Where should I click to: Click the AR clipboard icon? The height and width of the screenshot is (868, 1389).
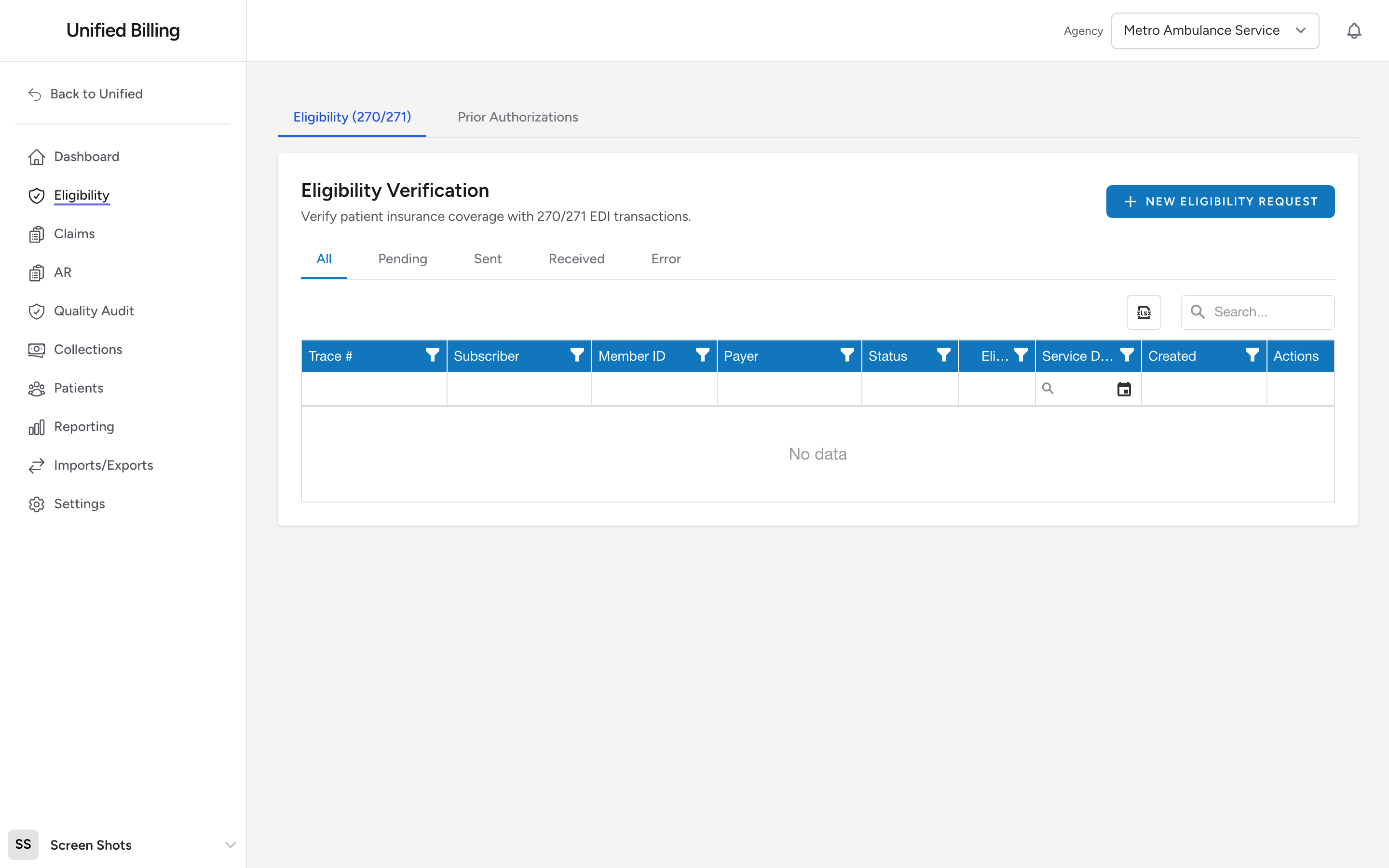click(37, 272)
